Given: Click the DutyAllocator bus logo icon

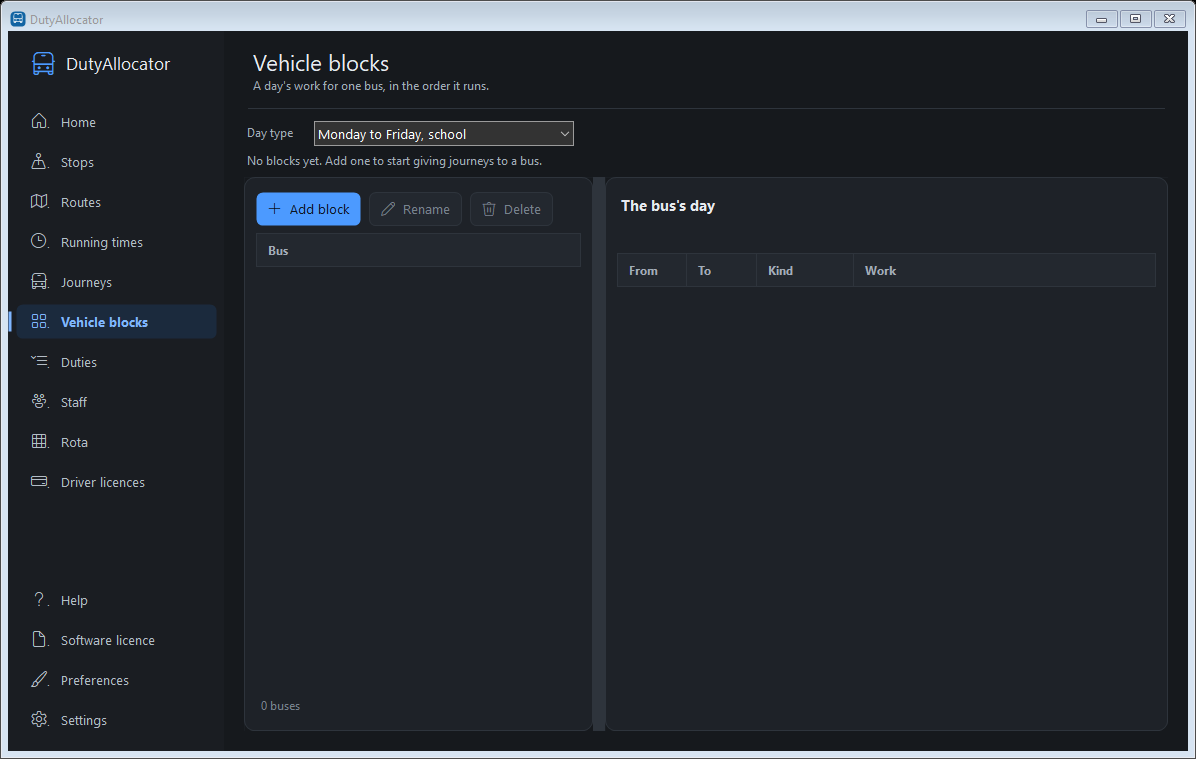Looking at the screenshot, I should (43, 64).
